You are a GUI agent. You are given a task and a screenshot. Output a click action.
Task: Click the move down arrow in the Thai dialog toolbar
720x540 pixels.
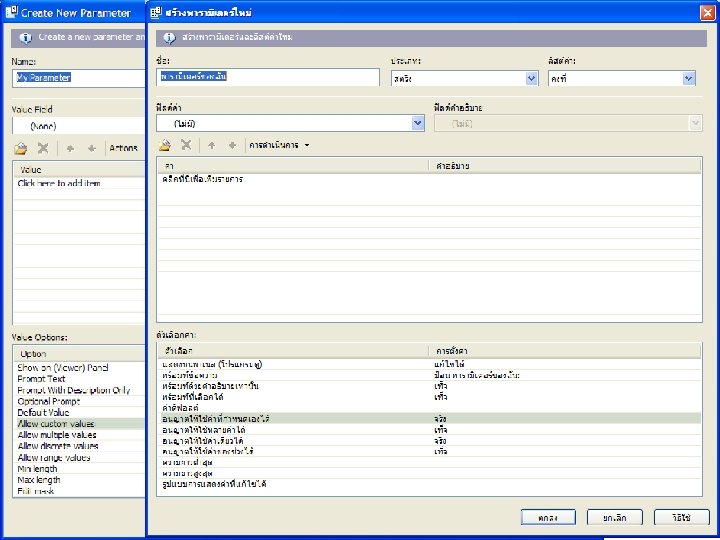[x=232, y=145]
